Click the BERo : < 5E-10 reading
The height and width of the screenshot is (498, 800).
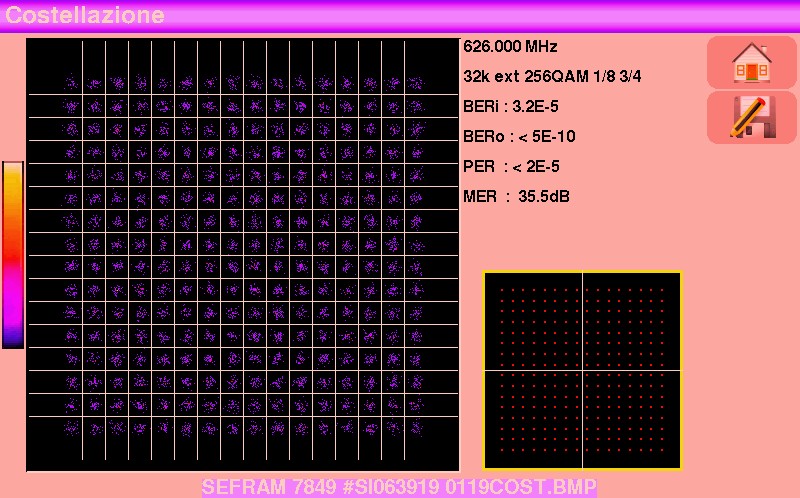tap(519, 137)
